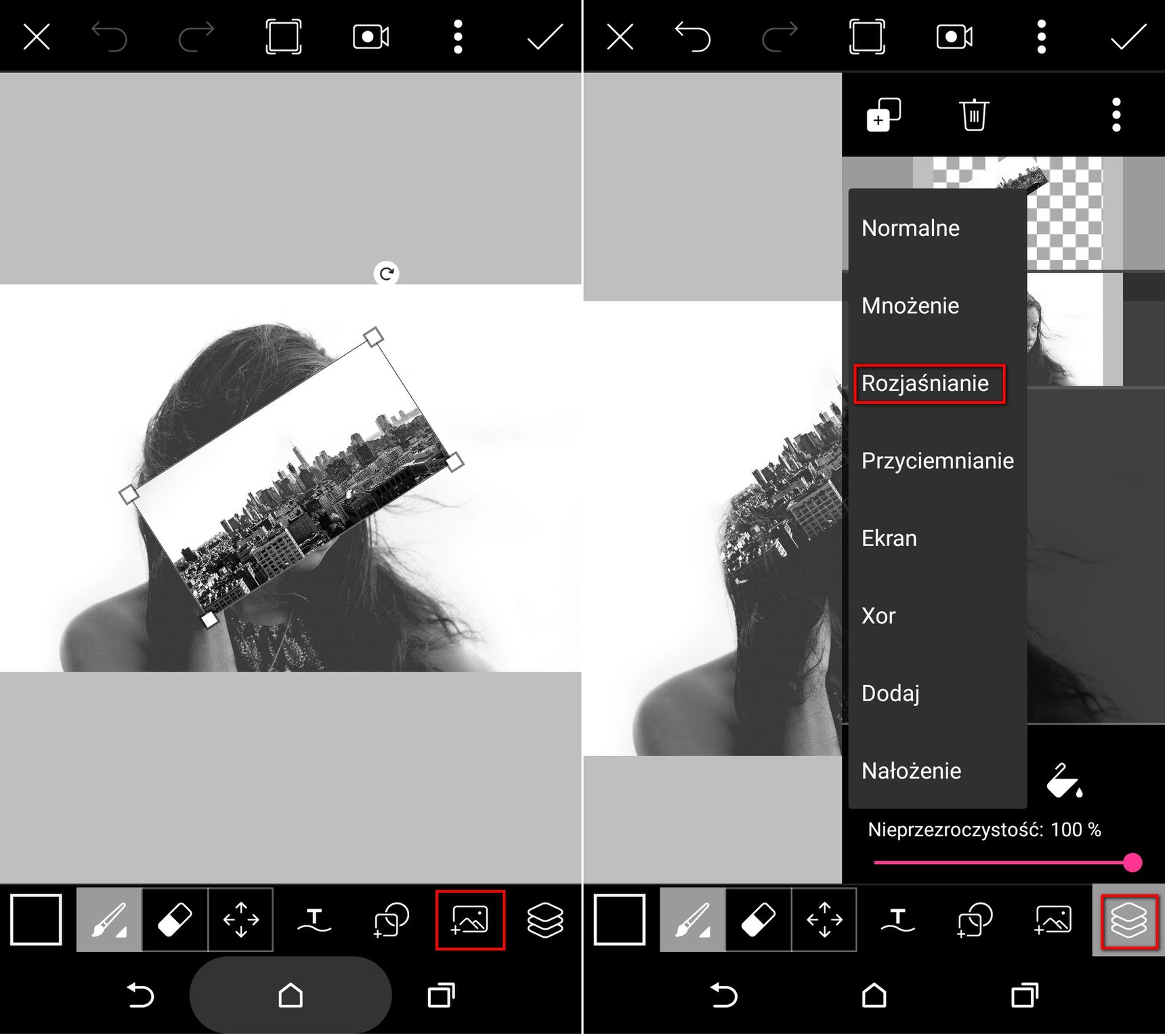Choose Mnożenie blend mode
The height and width of the screenshot is (1036, 1165).
910,306
